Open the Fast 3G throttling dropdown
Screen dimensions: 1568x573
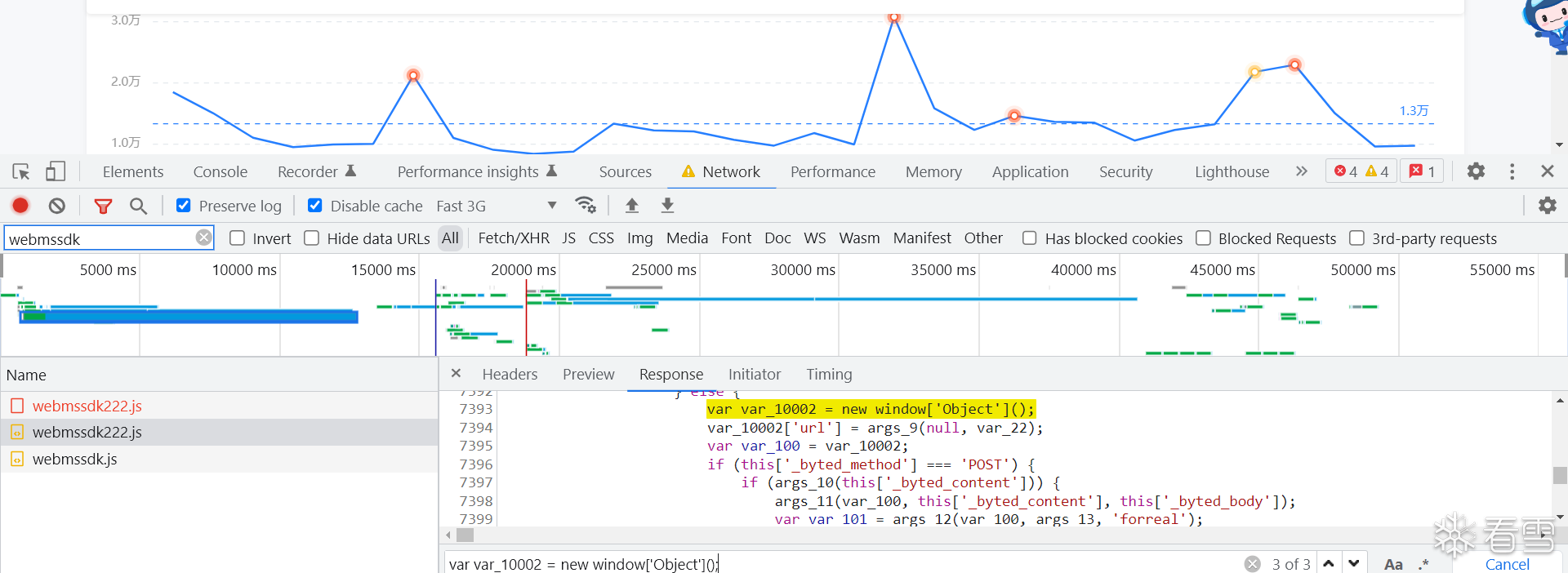(496, 206)
